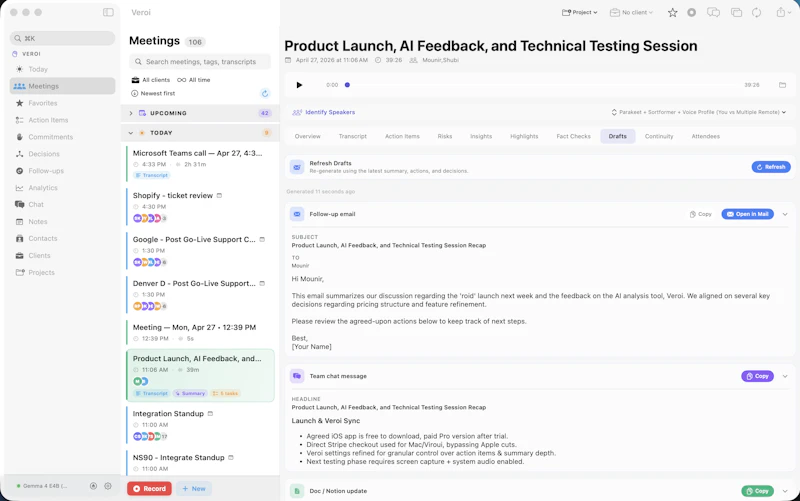Open the All time filter
This screenshot has height=501, width=800.
point(193,80)
